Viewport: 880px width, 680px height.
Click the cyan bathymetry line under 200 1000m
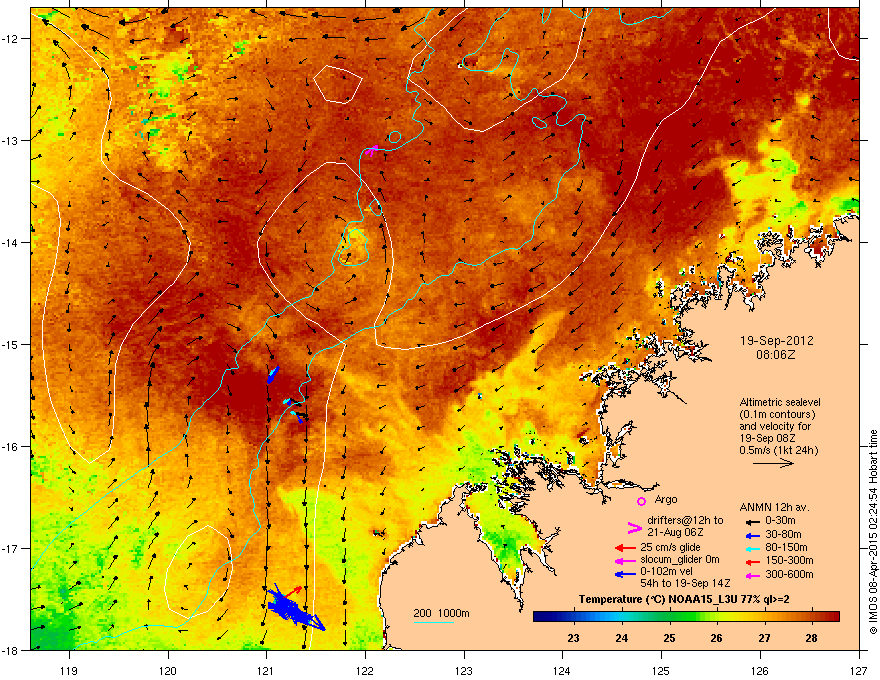434,622
